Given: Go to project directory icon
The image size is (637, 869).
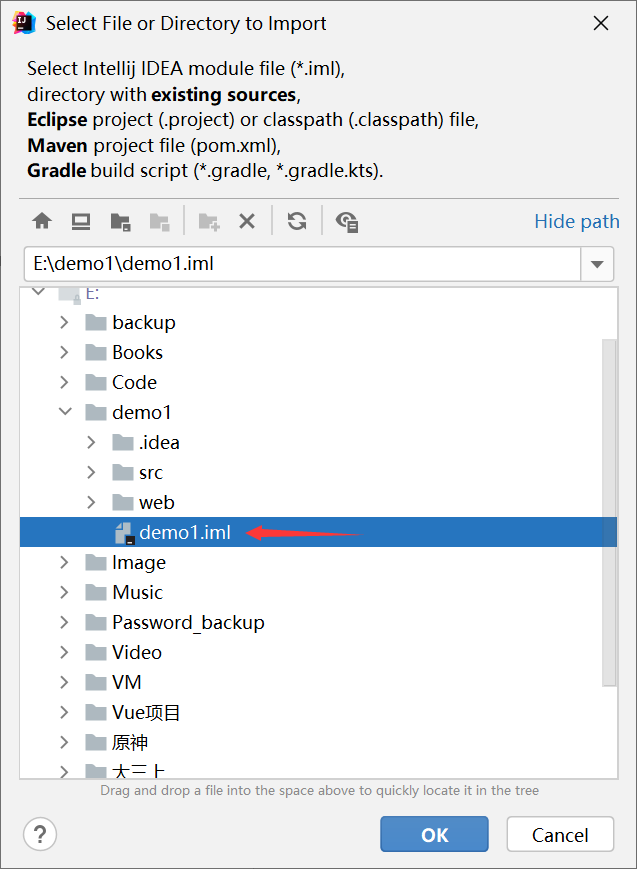Looking at the screenshot, I should pos(120,222).
